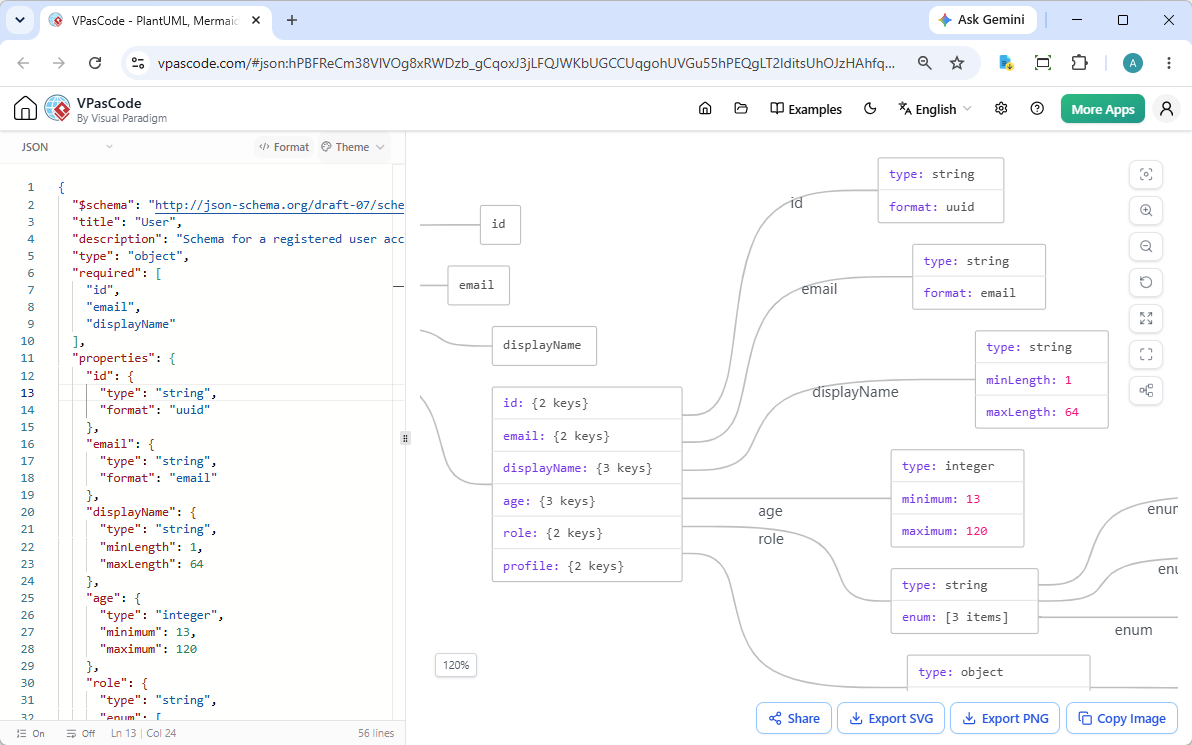The image size is (1192, 745).
Task: Click the browser zoom magnifier icon in address bar
Action: tap(924, 63)
